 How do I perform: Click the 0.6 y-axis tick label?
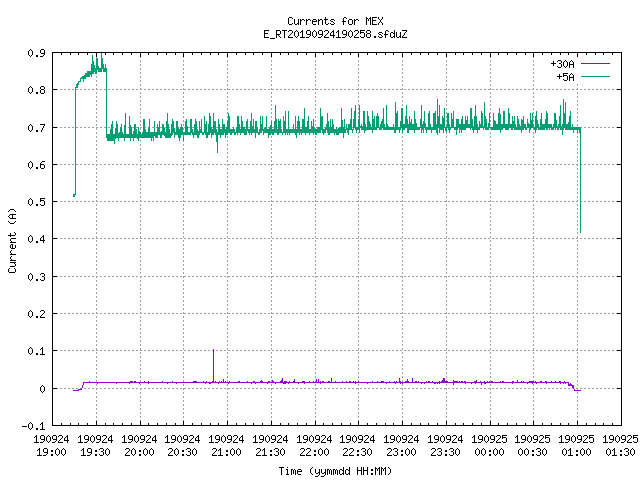(x=36, y=165)
